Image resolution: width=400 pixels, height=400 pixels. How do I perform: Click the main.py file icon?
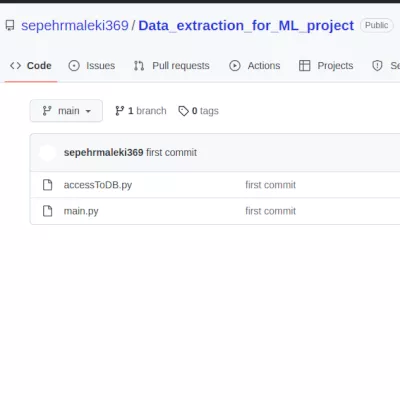click(x=48, y=211)
